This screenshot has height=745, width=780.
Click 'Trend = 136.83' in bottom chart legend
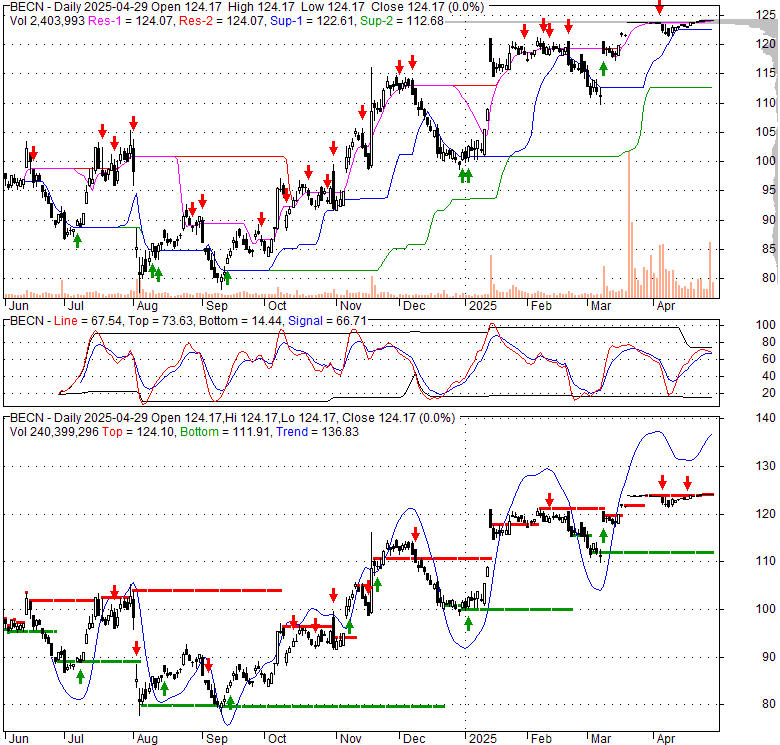coord(317,432)
